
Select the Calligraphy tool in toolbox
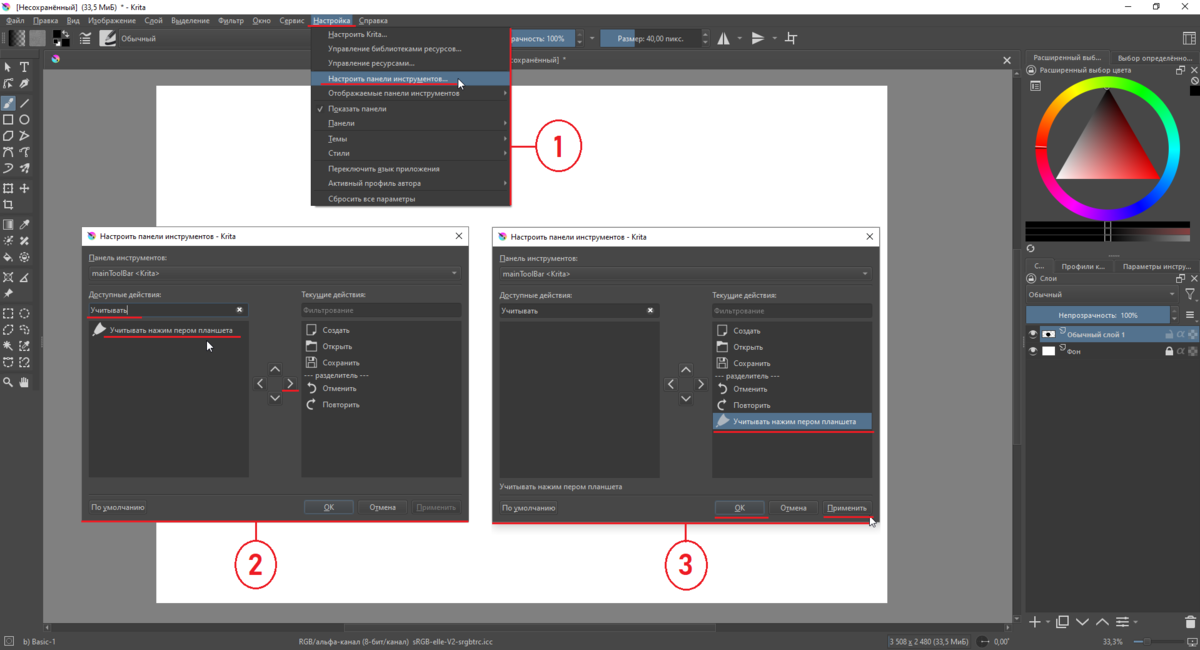[24, 83]
